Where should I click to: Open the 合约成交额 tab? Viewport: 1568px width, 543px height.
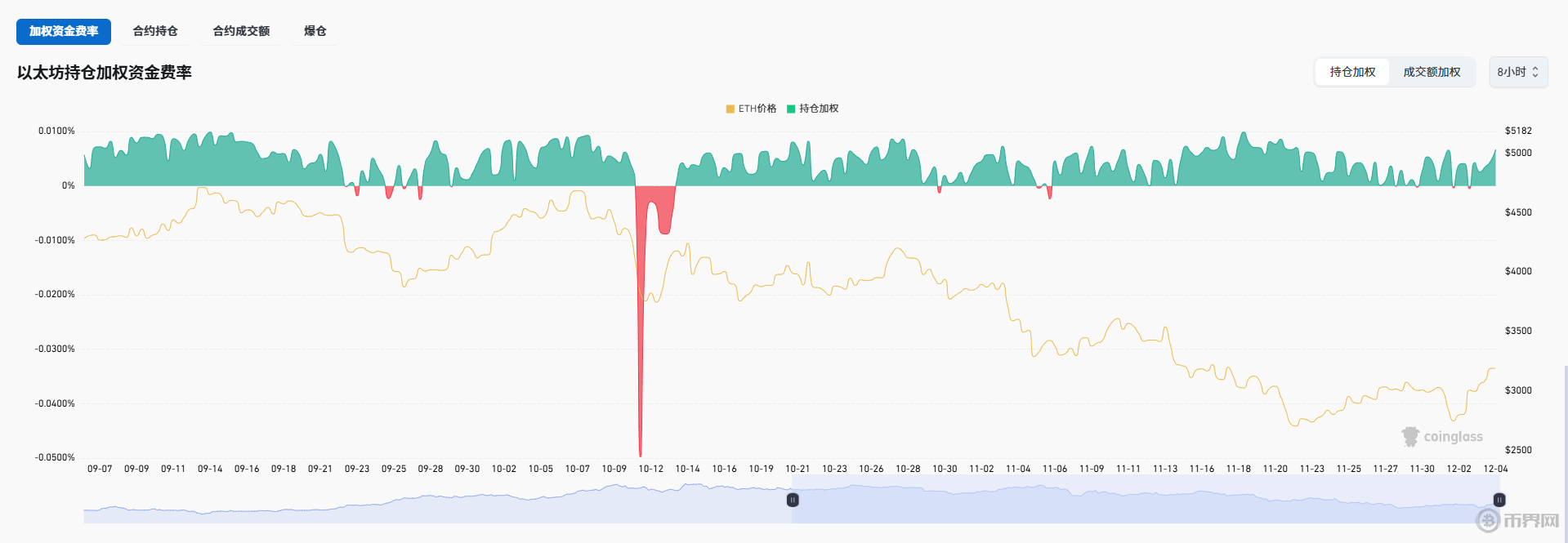point(241,31)
